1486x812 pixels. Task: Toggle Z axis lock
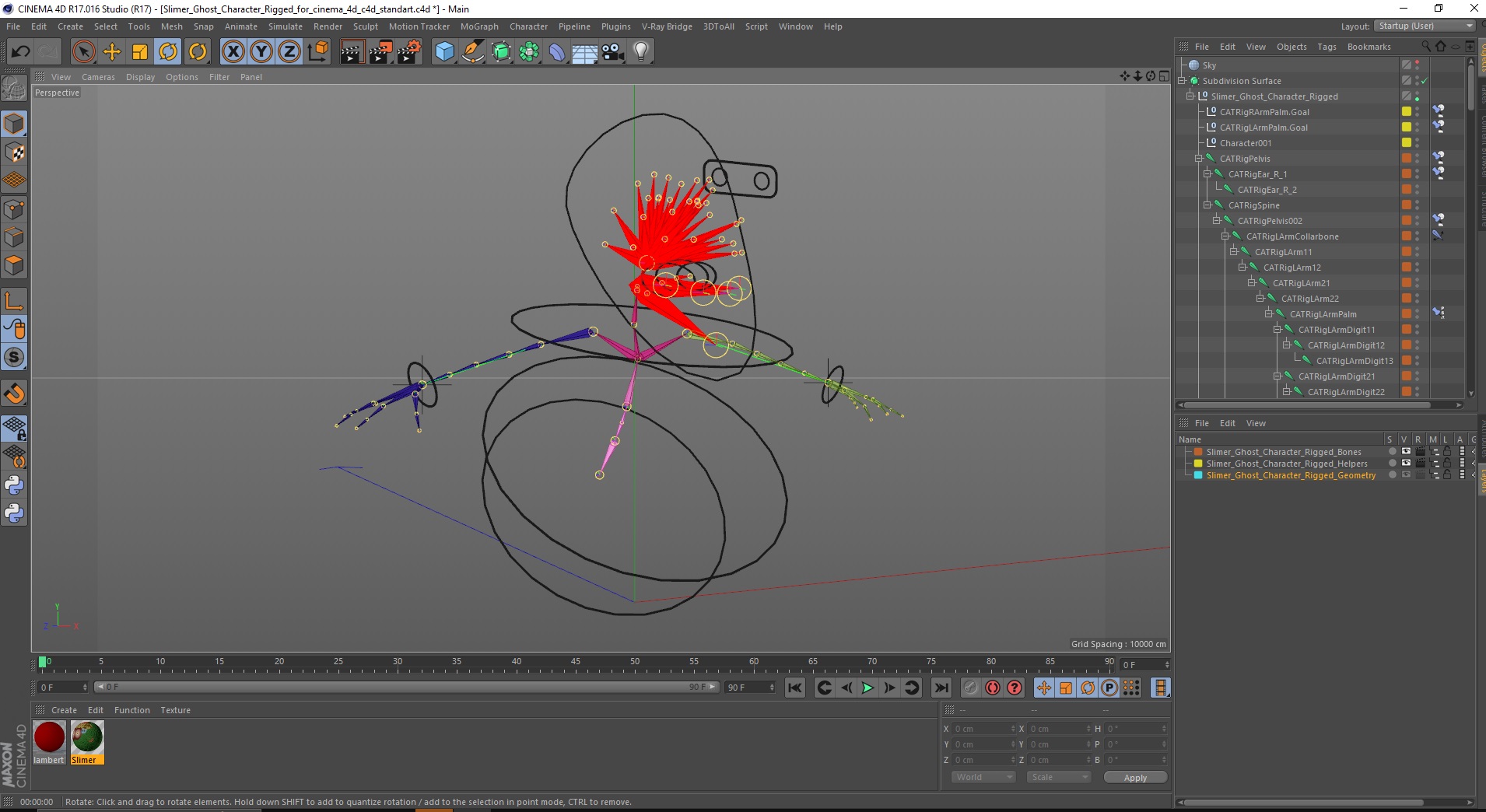tap(289, 52)
